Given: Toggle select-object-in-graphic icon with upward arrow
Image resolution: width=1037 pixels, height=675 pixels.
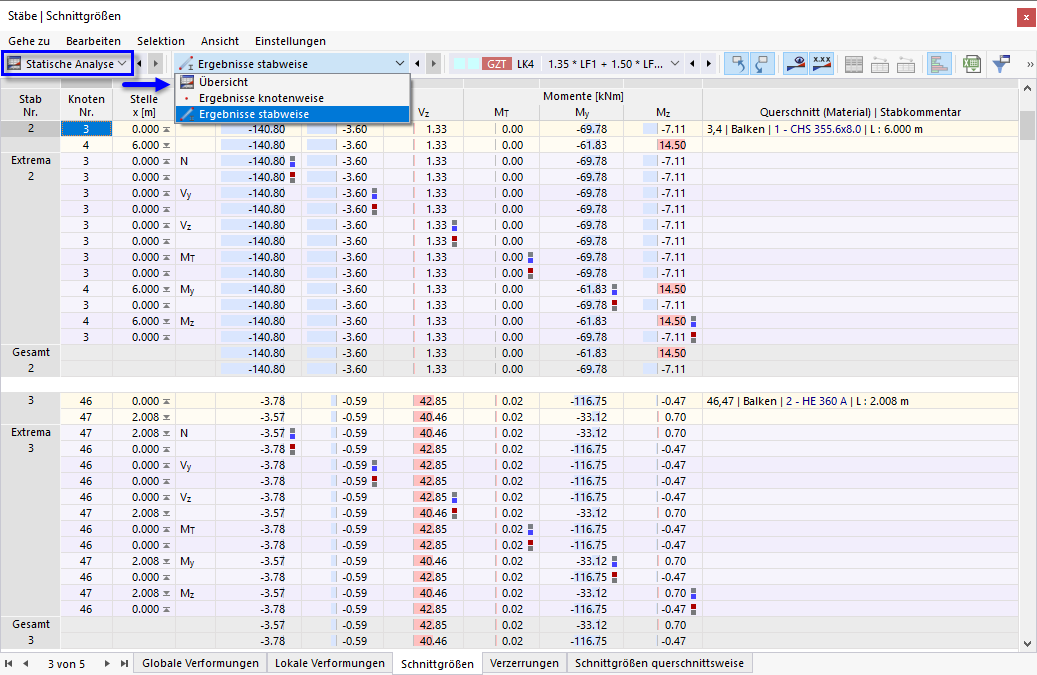Looking at the screenshot, I should click(x=737, y=64).
